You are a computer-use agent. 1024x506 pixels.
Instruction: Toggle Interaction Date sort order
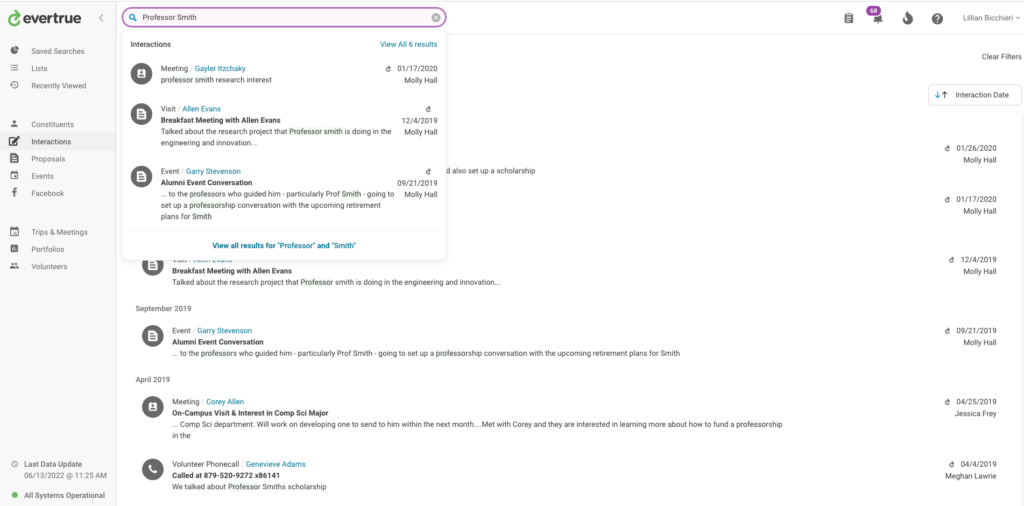(x=975, y=95)
